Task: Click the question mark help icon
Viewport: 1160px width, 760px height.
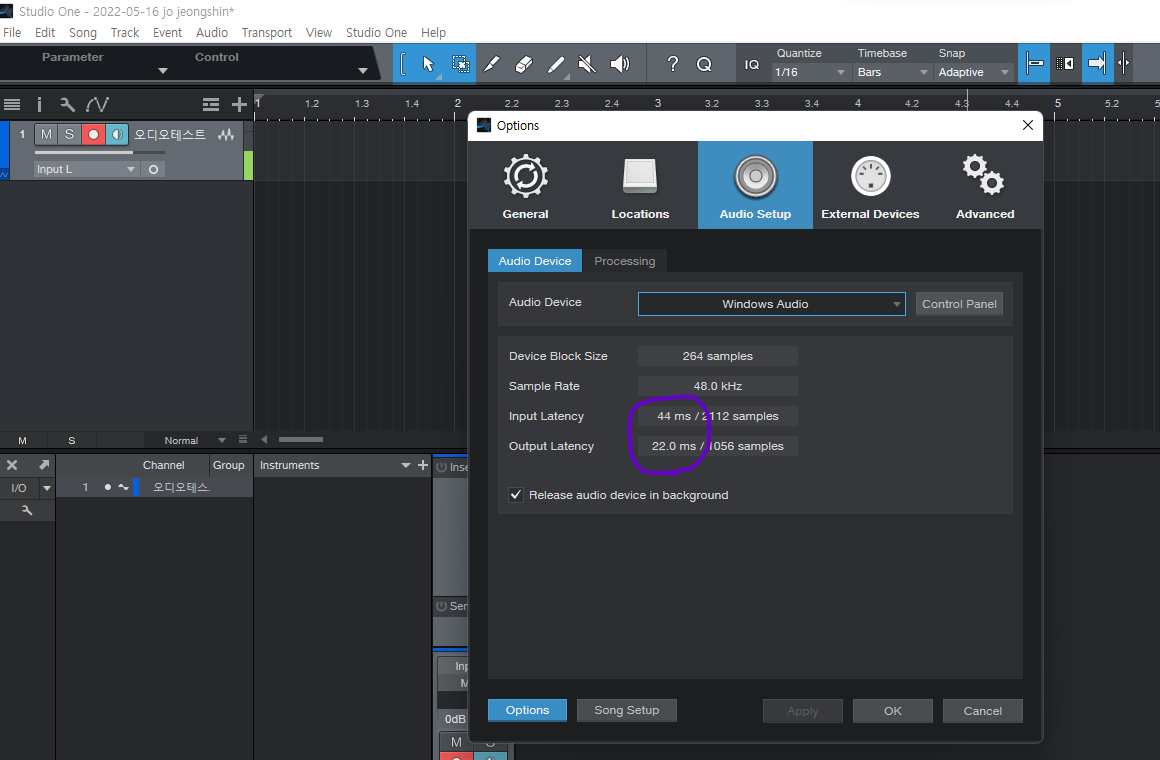Action: 672,64
